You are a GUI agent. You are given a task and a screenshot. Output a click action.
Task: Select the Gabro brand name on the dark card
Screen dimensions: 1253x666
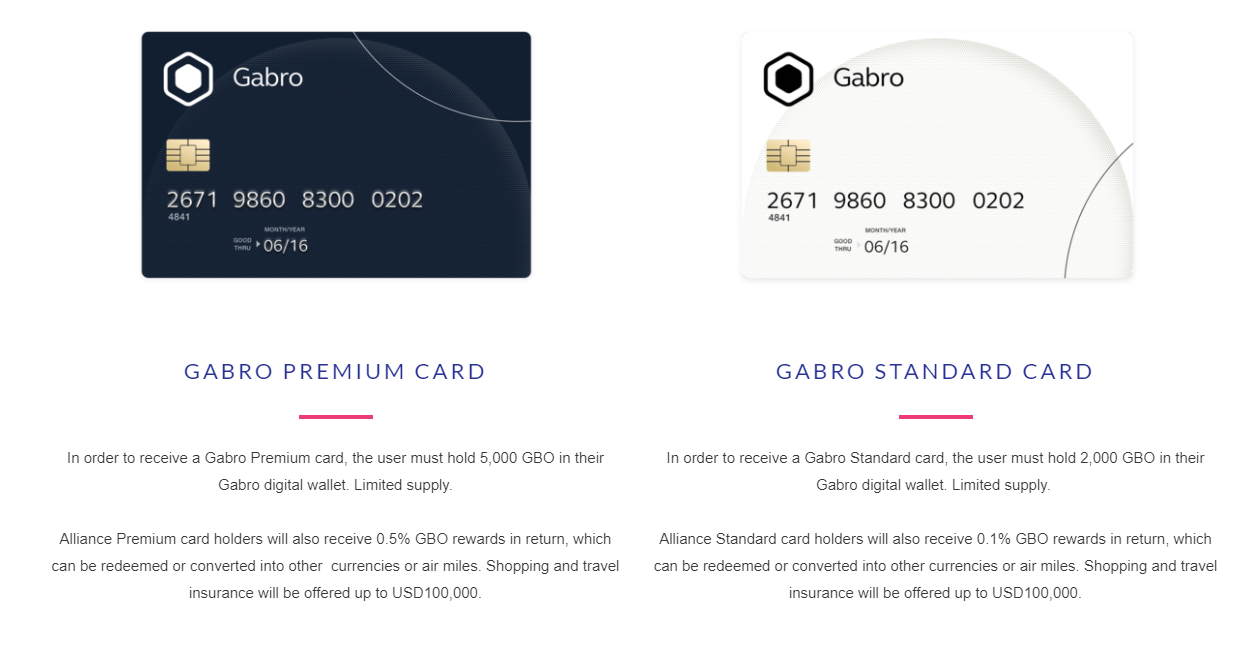point(267,77)
